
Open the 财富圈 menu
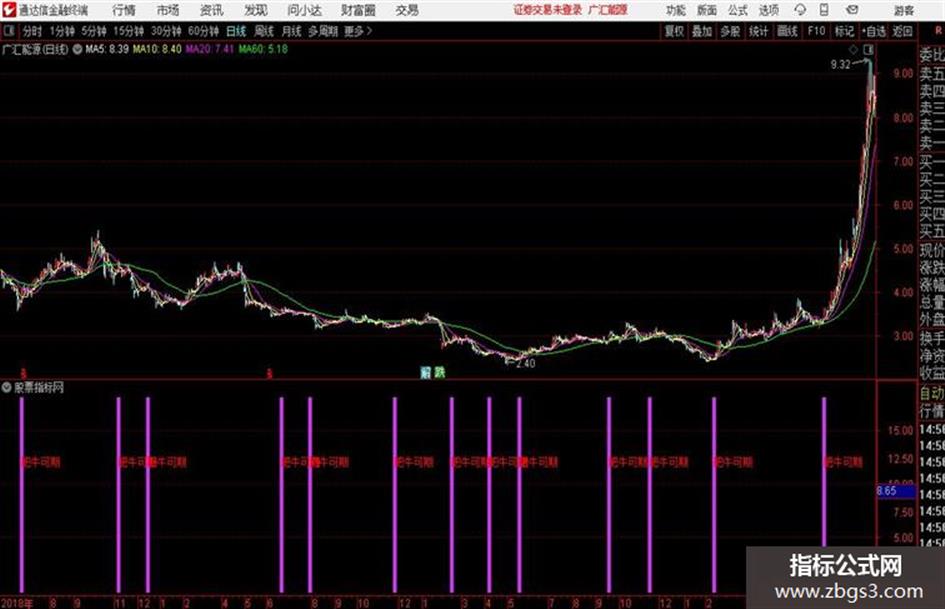(x=358, y=10)
